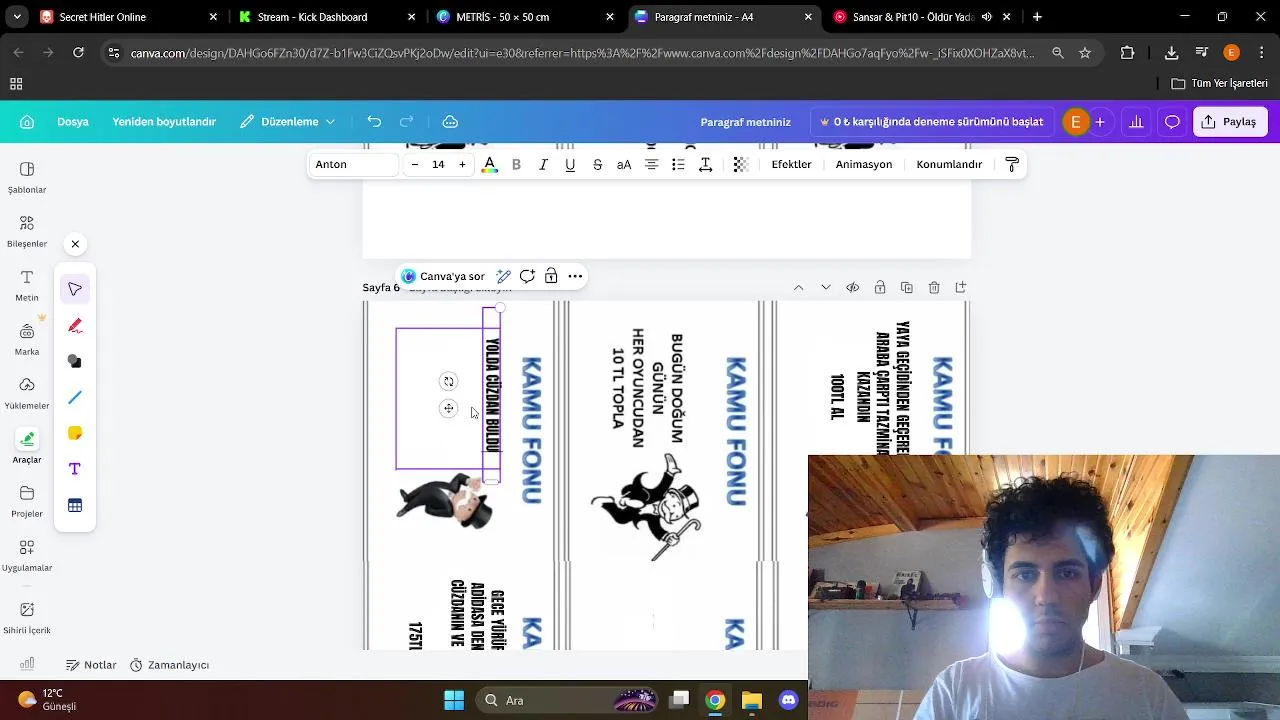The width and height of the screenshot is (1280, 720).
Task: Add a comment to the element
Action: click(x=527, y=276)
